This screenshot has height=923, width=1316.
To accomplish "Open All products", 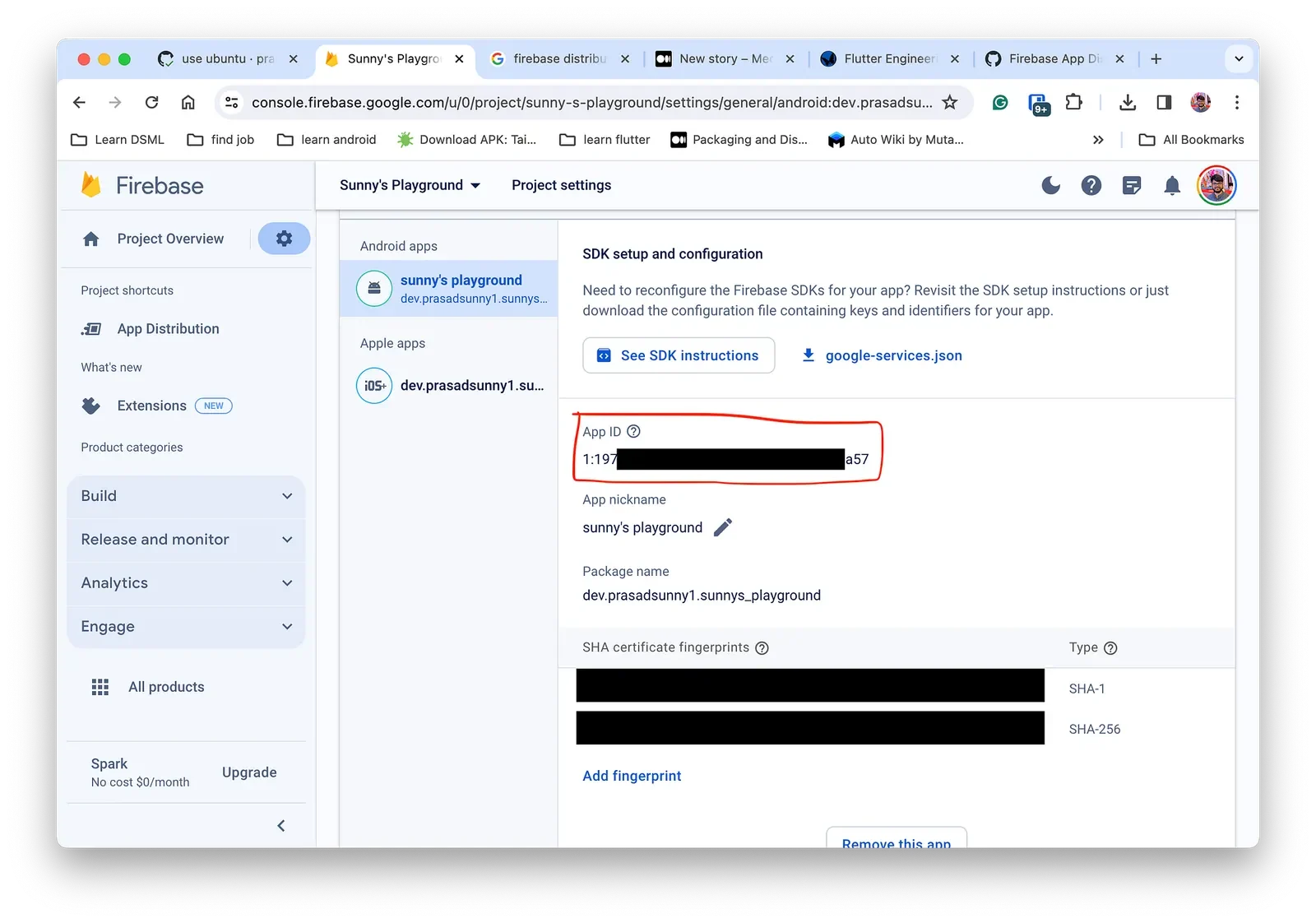I will pyautogui.click(x=148, y=687).
